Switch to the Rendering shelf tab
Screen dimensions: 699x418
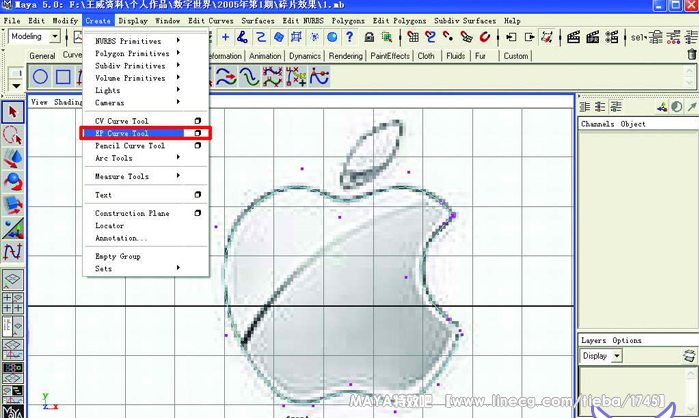345,56
